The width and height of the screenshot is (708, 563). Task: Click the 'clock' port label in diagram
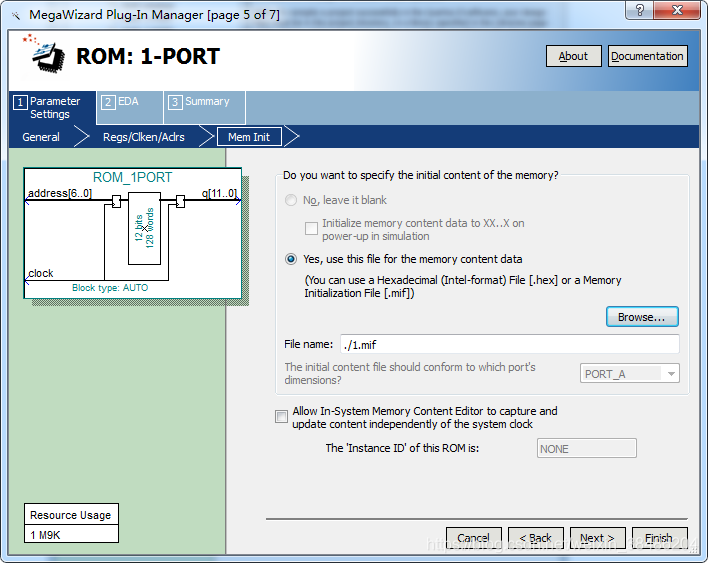pyautogui.click(x=41, y=273)
